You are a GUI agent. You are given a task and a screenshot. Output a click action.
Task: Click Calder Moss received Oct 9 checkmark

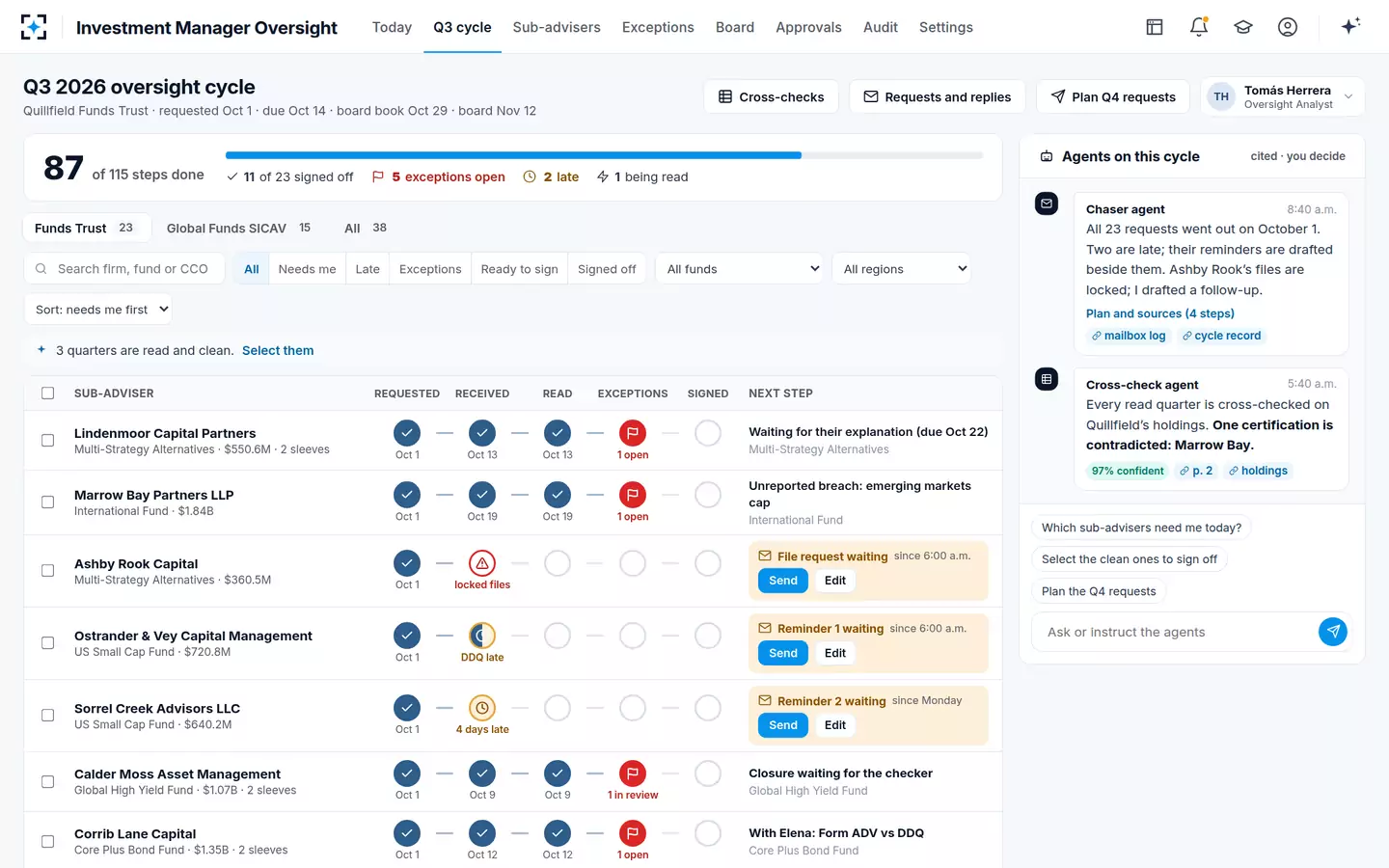[482, 773]
